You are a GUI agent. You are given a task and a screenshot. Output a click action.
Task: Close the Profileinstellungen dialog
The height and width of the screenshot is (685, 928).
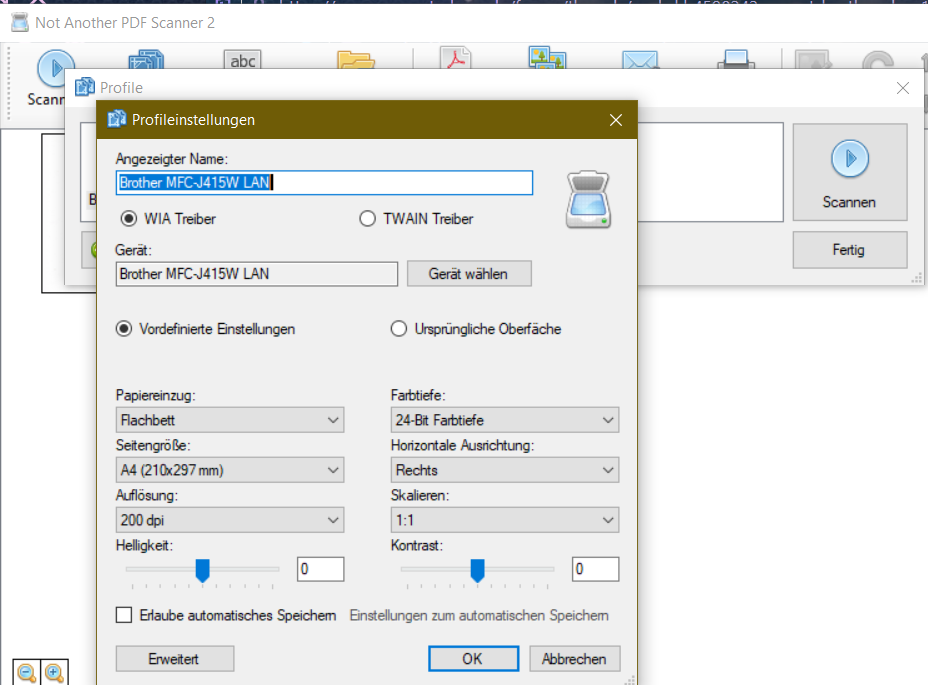(x=616, y=120)
